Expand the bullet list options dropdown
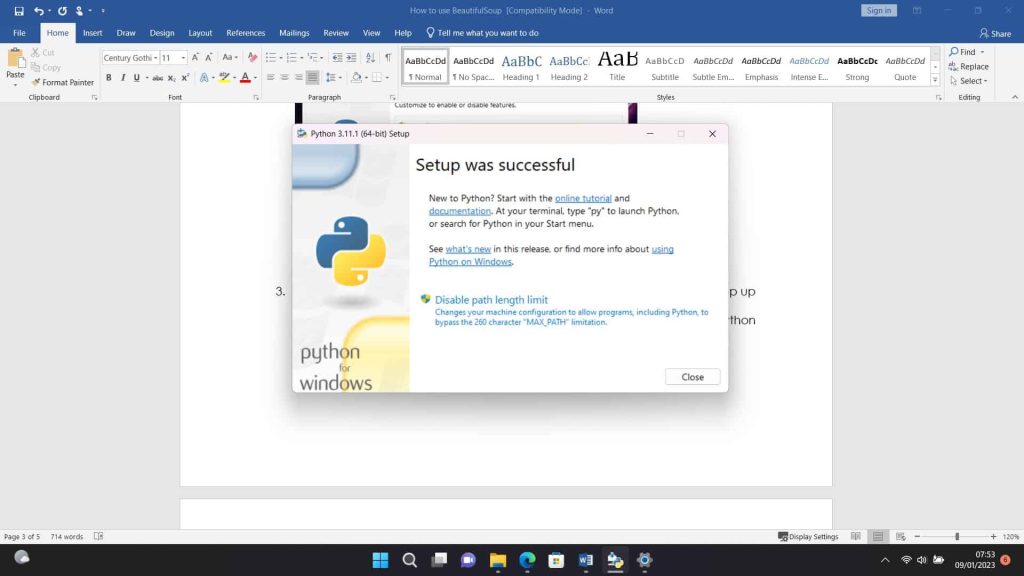The height and width of the screenshot is (576, 1024). click(x=279, y=57)
